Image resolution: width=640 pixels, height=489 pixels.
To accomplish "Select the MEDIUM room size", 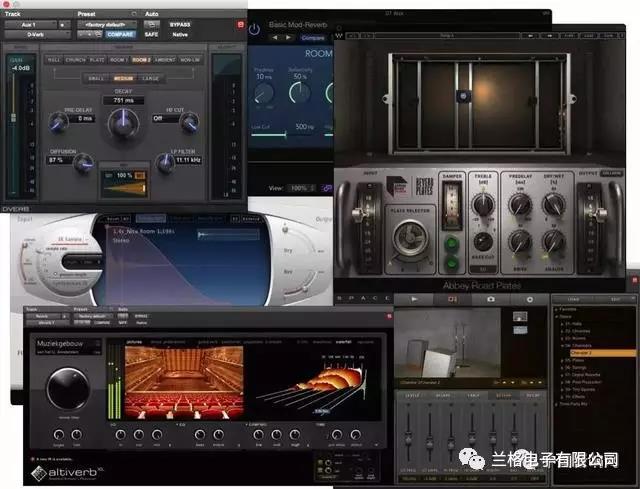I will (x=123, y=78).
